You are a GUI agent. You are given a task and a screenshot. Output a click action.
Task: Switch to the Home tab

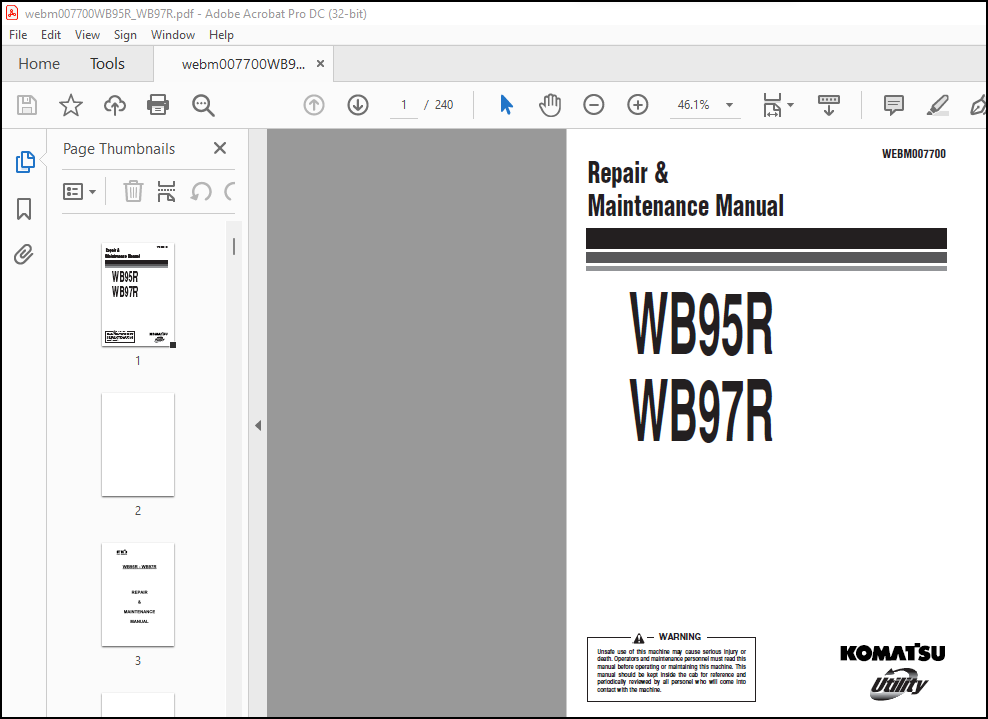(x=39, y=64)
